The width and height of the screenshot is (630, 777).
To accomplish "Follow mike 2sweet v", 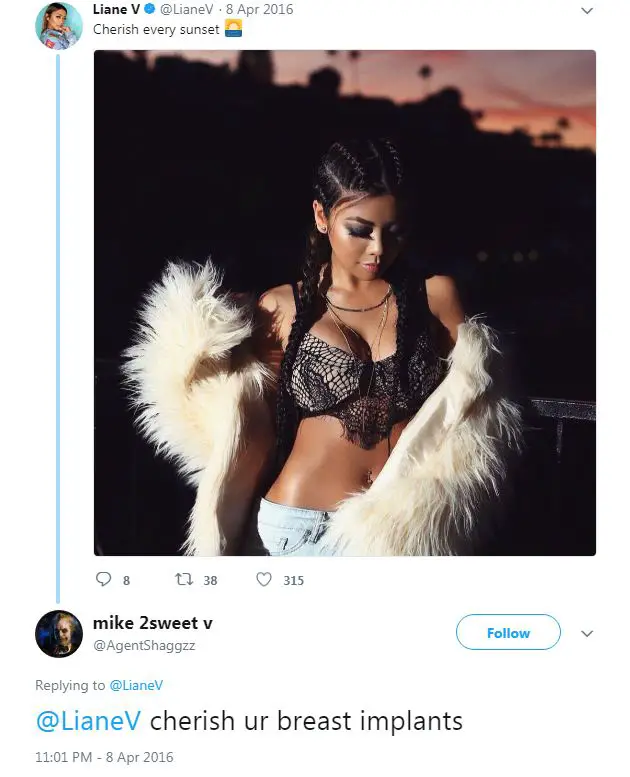I will [508, 632].
